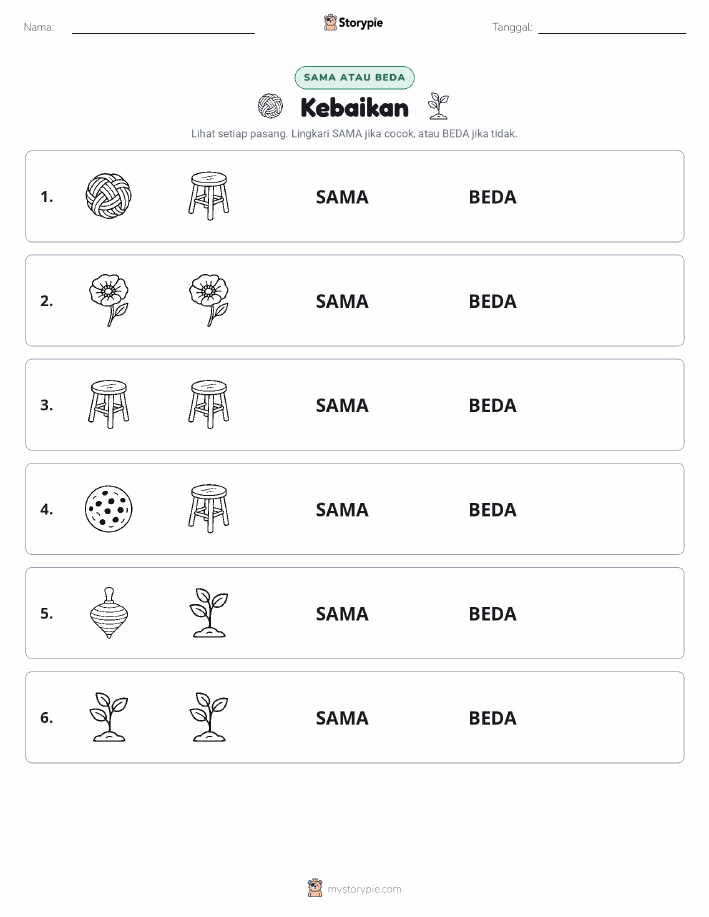Choose BEDA for row 1
This screenshot has width=709, height=917.
coord(493,197)
